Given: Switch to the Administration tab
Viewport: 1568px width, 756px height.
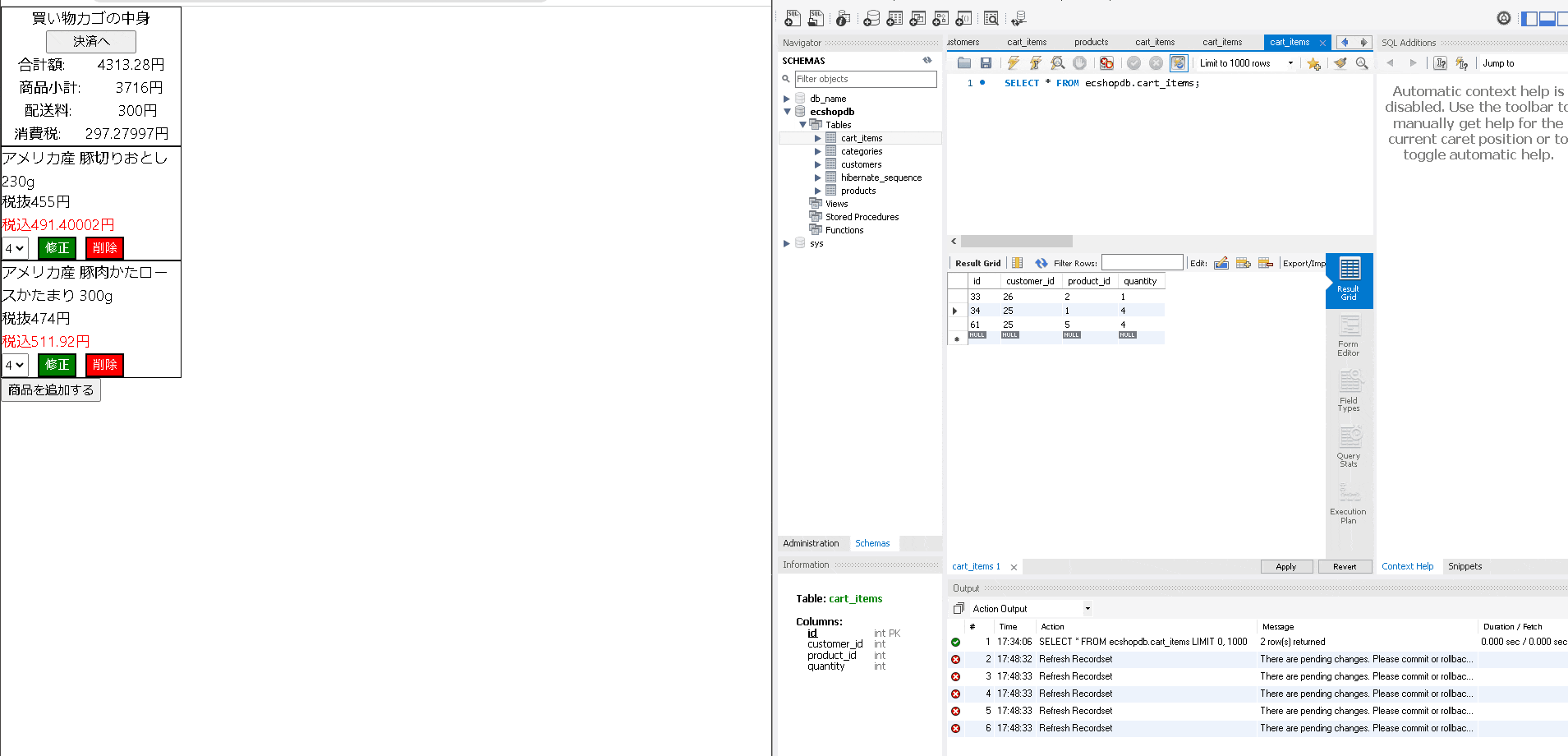Looking at the screenshot, I should (811, 543).
